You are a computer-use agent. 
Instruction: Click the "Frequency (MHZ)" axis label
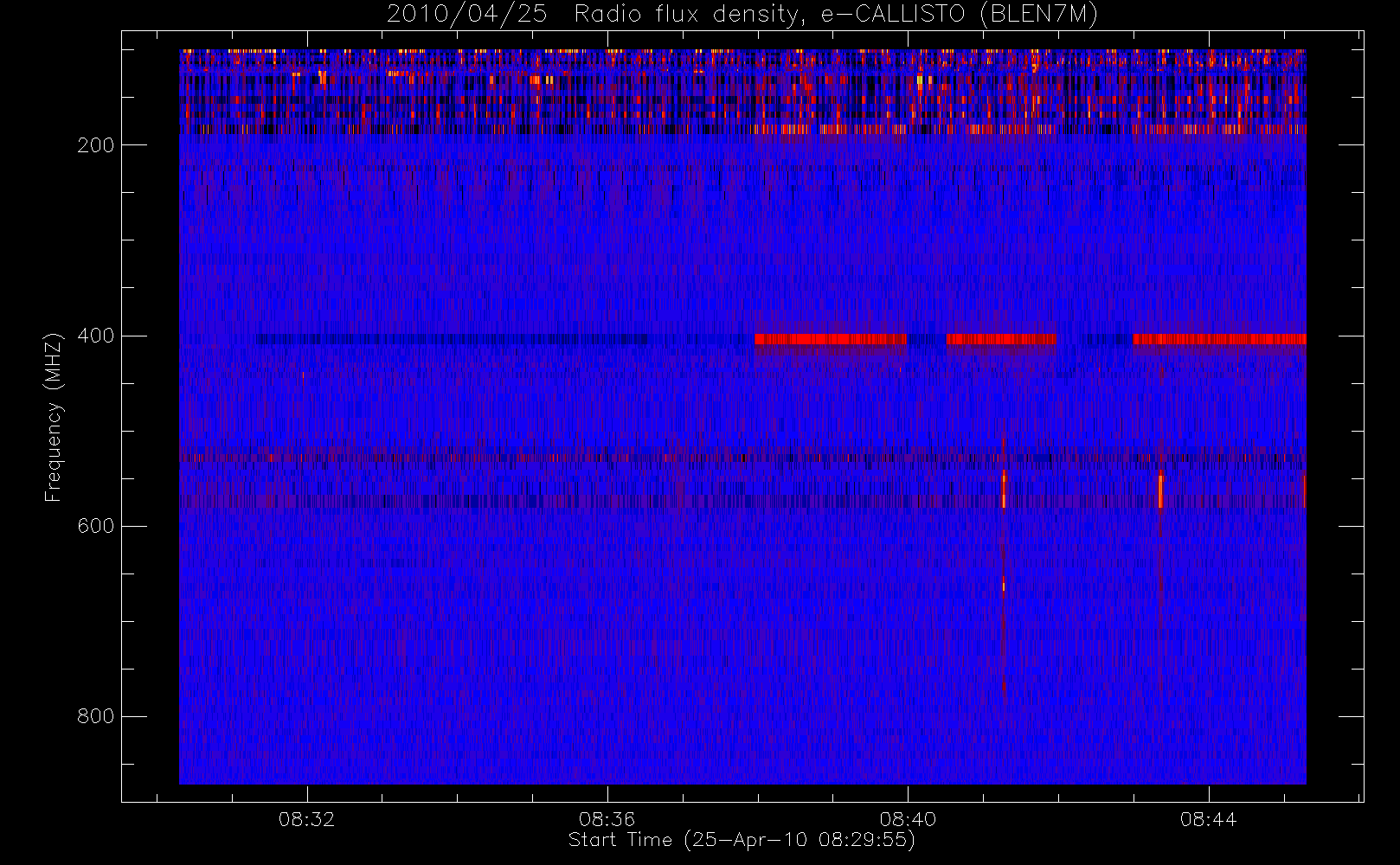pos(54,417)
